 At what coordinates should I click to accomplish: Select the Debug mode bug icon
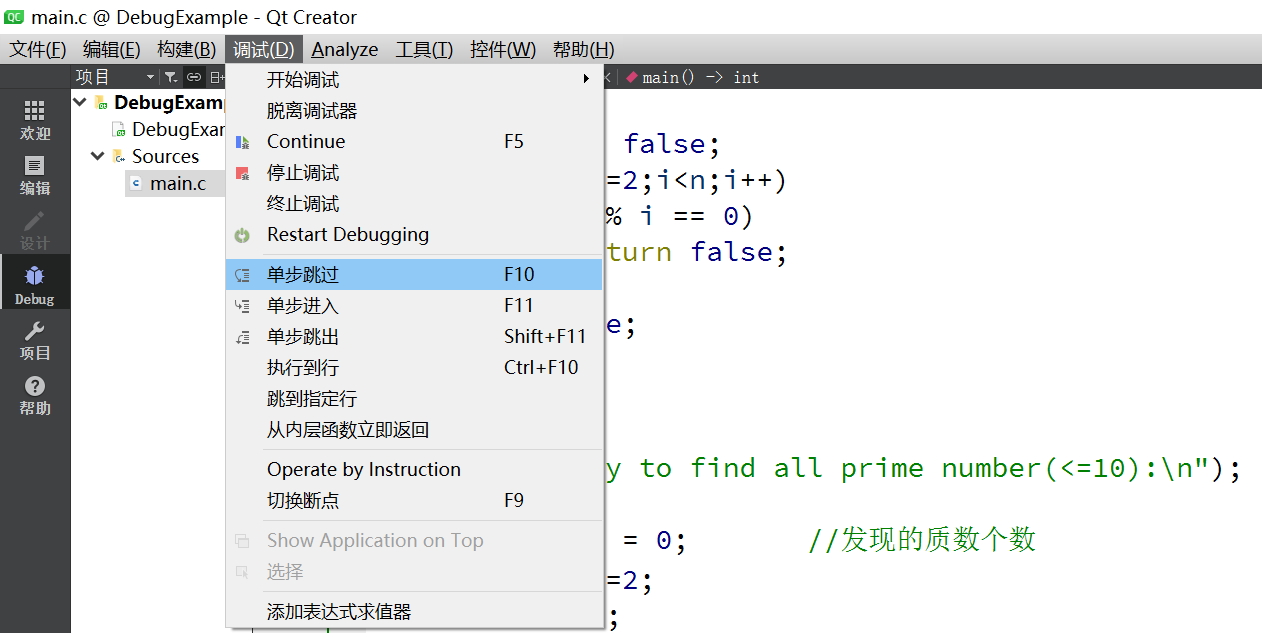pyautogui.click(x=35, y=283)
